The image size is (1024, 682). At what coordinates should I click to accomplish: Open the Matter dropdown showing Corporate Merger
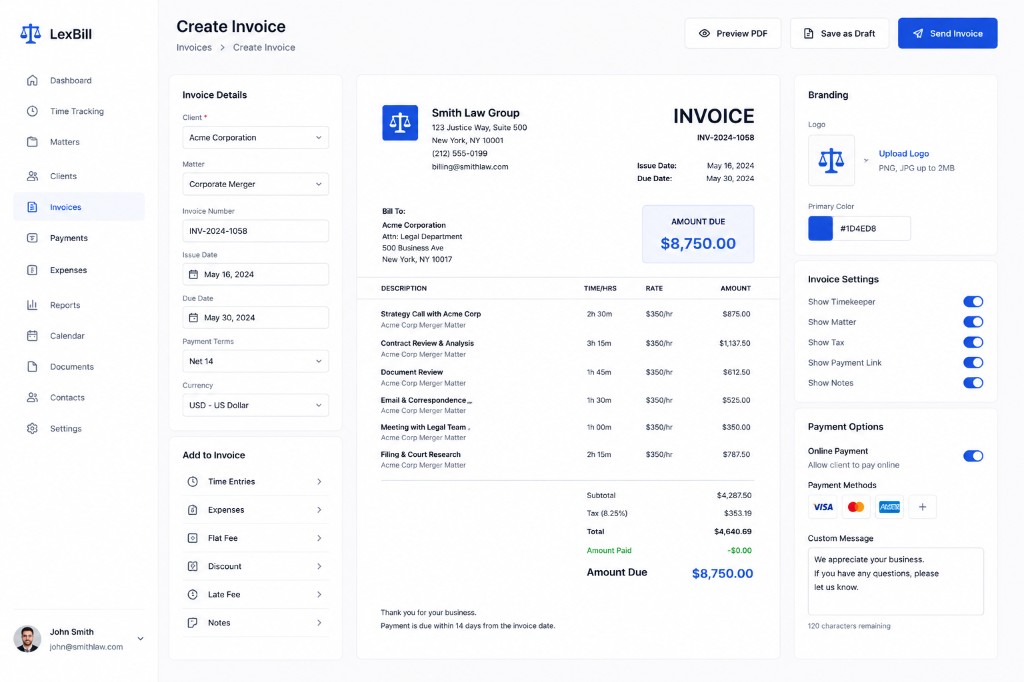[x=255, y=184]
